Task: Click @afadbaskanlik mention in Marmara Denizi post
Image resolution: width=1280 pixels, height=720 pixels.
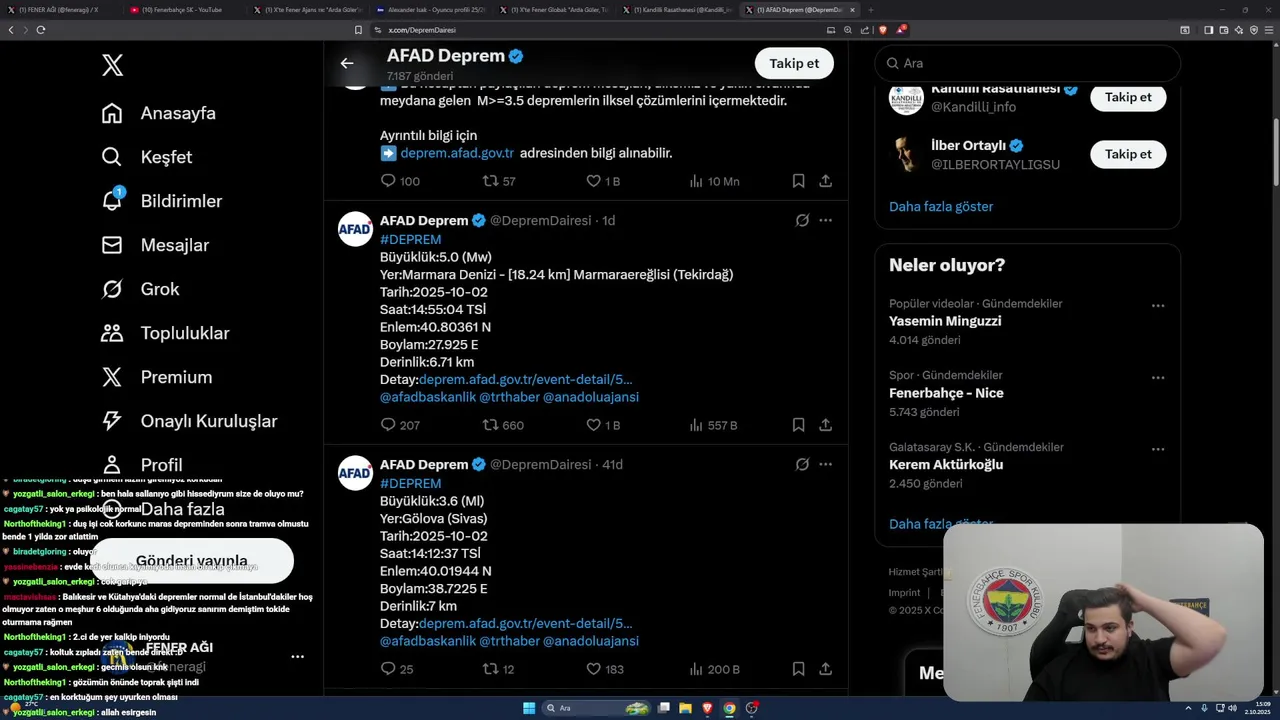Action: tap(428, 397)
